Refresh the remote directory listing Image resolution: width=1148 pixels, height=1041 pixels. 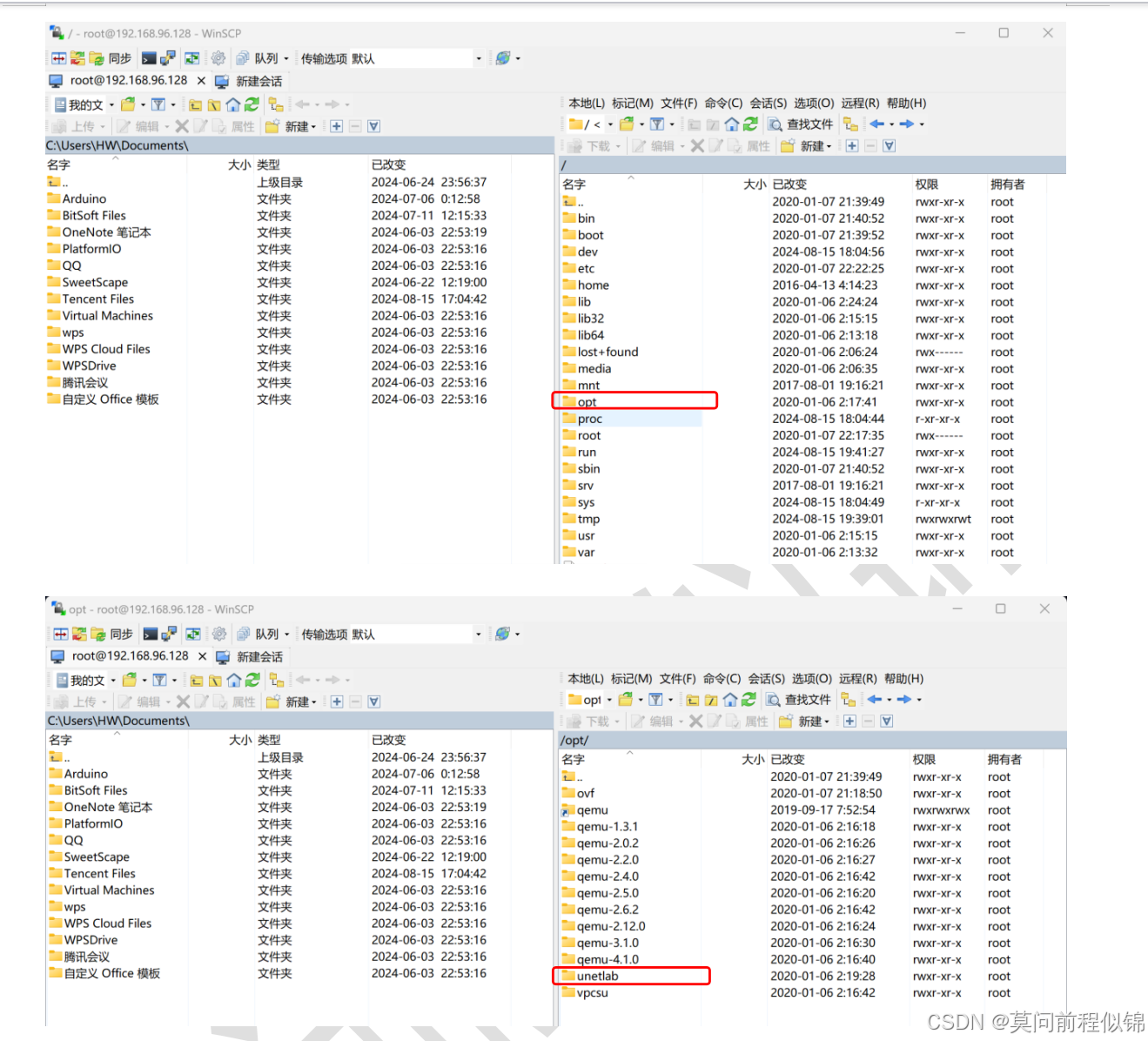[750, 124]
